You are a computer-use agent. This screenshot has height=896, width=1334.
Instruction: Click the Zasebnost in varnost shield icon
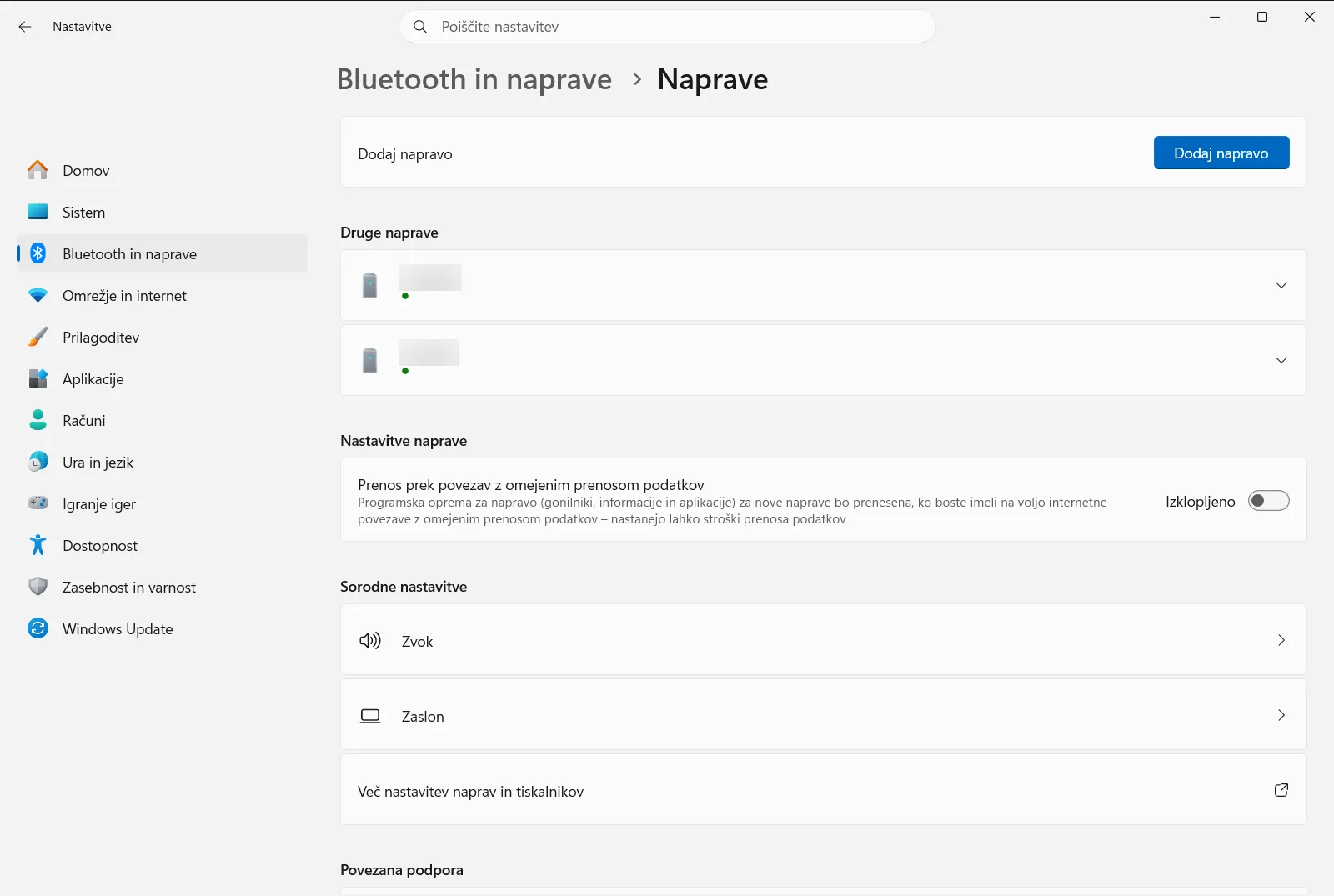[x=38, y=587]
